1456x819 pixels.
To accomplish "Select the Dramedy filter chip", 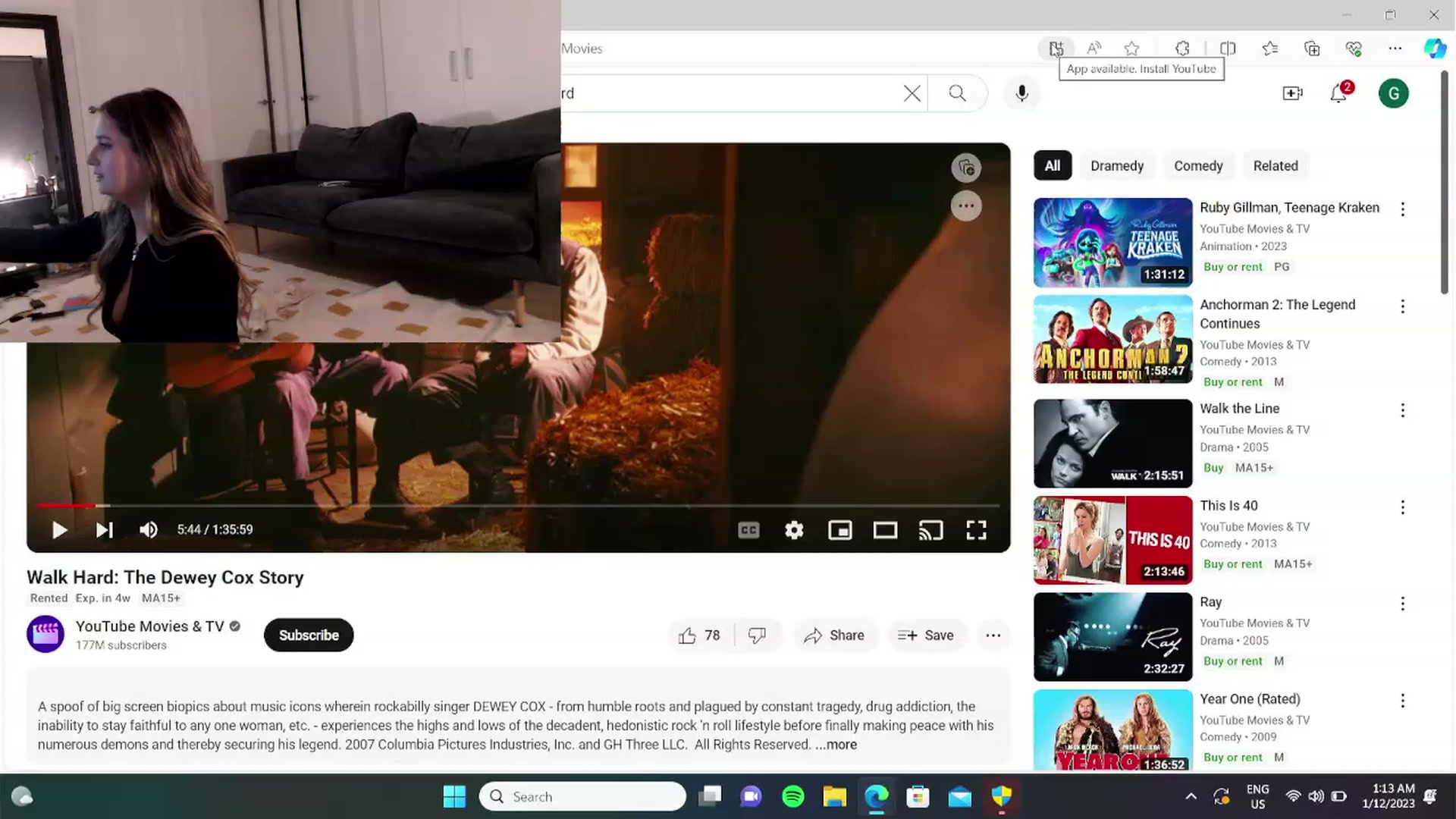I will (x=1117, y=166).
